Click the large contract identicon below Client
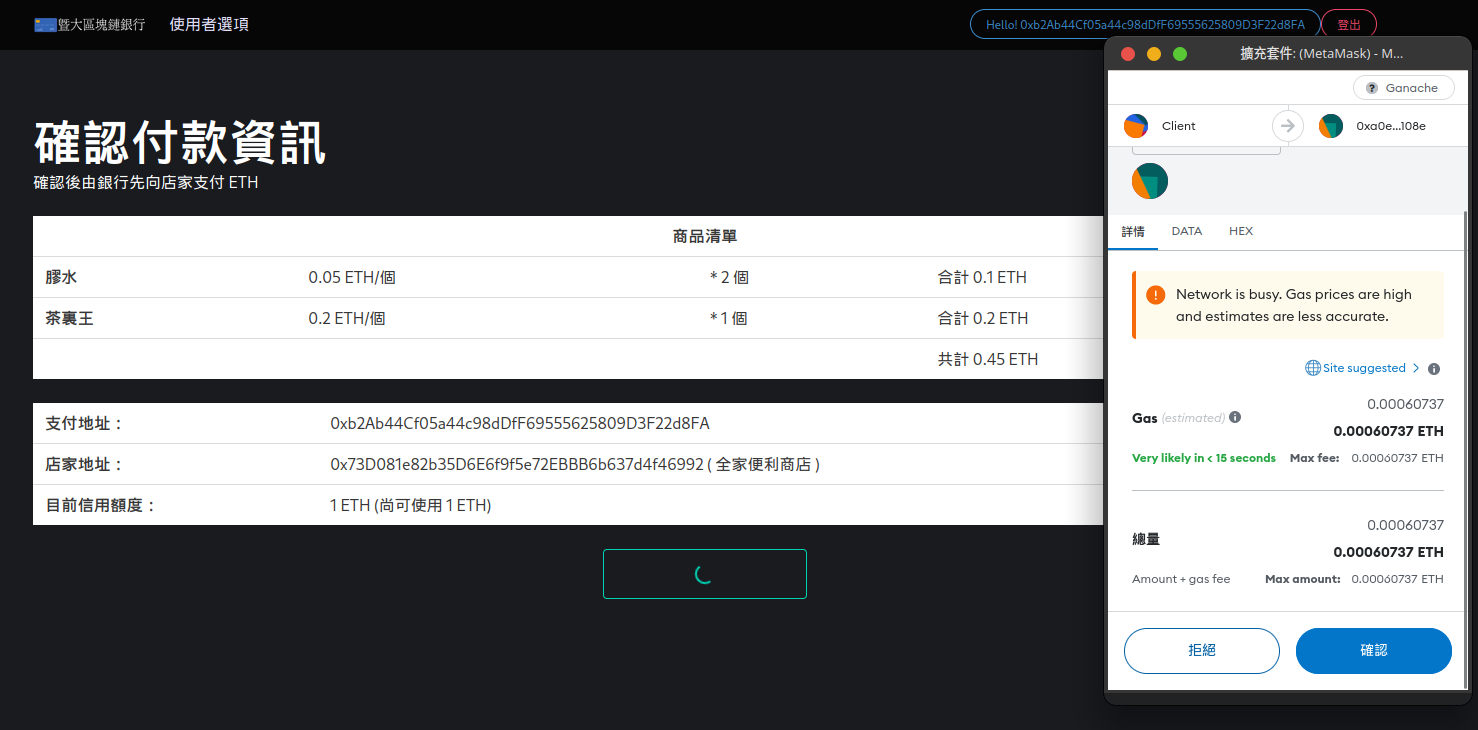The height and width of the screenshot is (730, 1478). point(1150,181)
